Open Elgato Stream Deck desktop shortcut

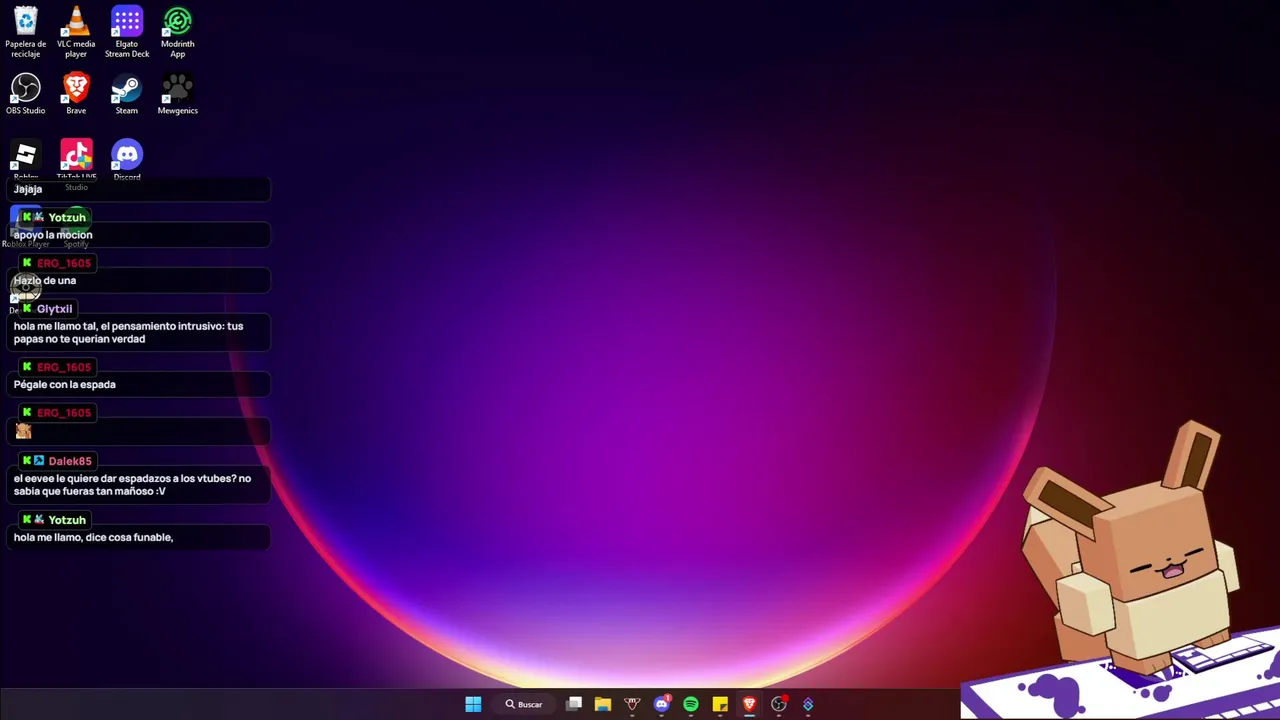127,32
